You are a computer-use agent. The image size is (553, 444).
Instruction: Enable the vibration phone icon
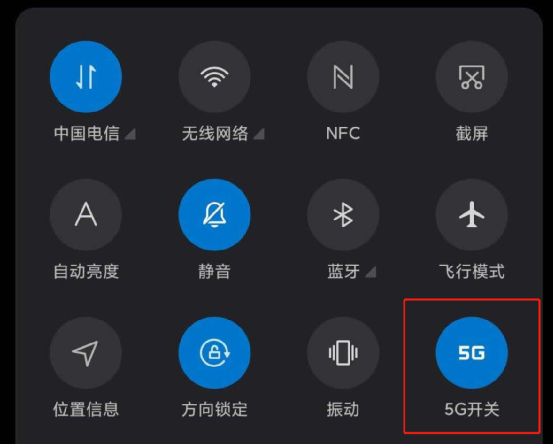pyautogui.click(x=343, y=353)
